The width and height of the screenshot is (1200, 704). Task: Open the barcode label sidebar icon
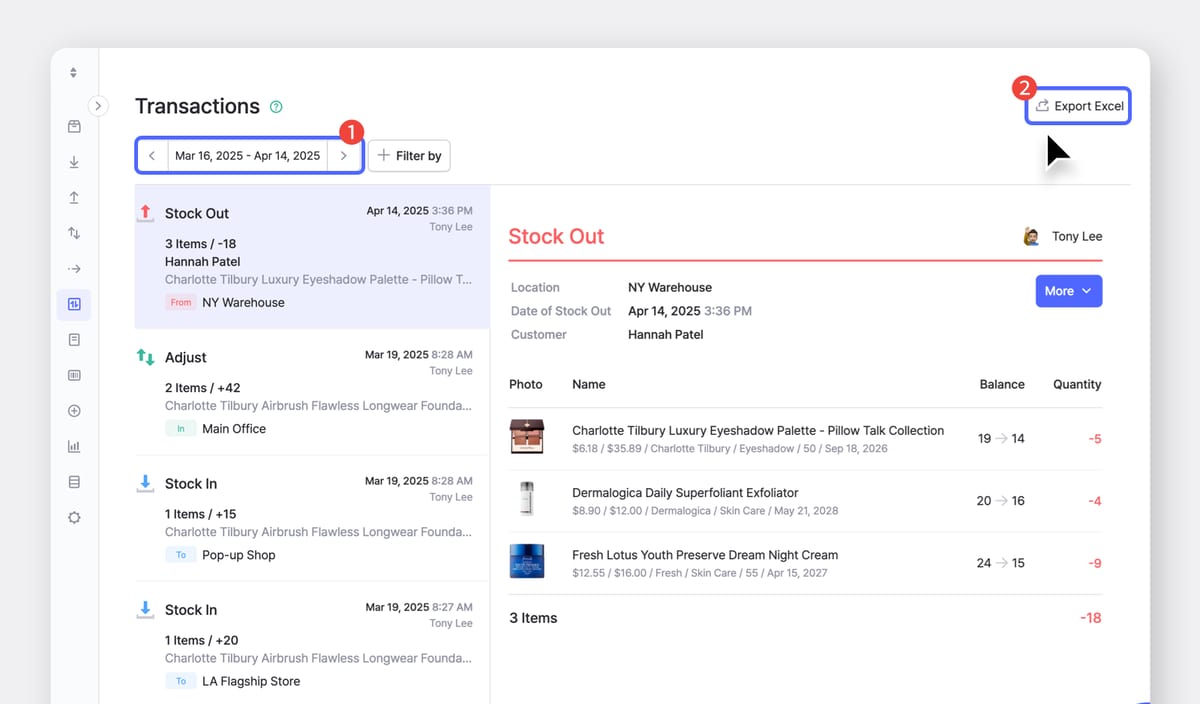[73, 375]
